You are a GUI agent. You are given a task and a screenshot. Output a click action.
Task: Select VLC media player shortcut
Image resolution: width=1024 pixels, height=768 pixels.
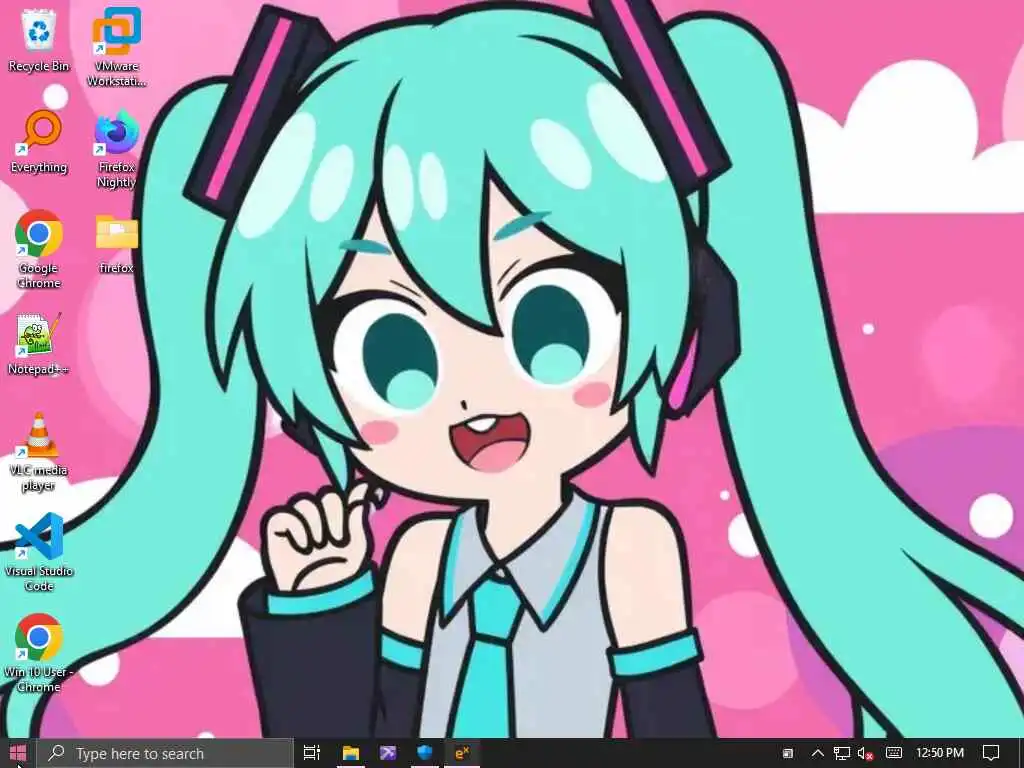(x=39, y=452)
